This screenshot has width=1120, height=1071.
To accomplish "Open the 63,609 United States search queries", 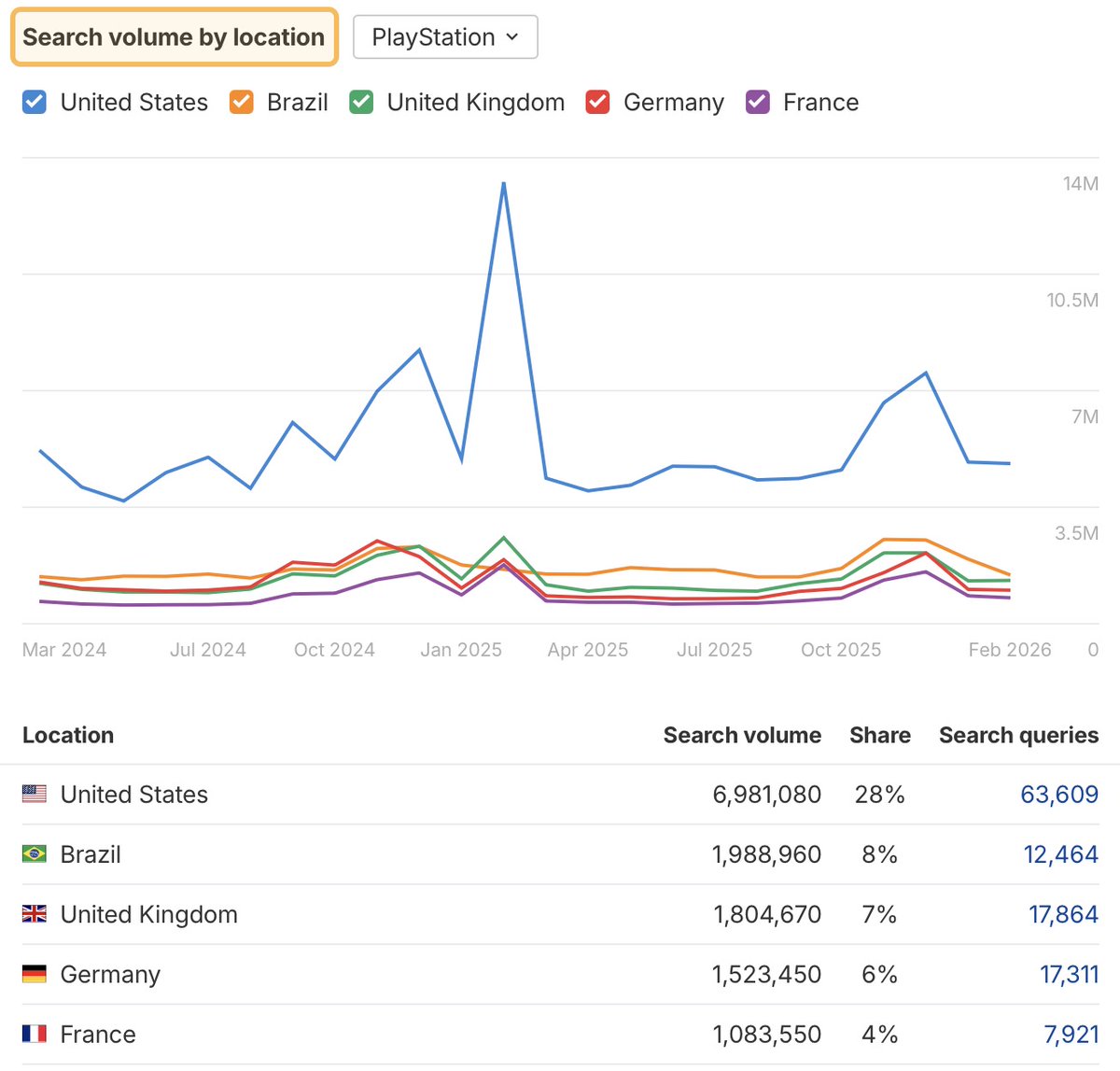I will click(x=1061, y=794).
